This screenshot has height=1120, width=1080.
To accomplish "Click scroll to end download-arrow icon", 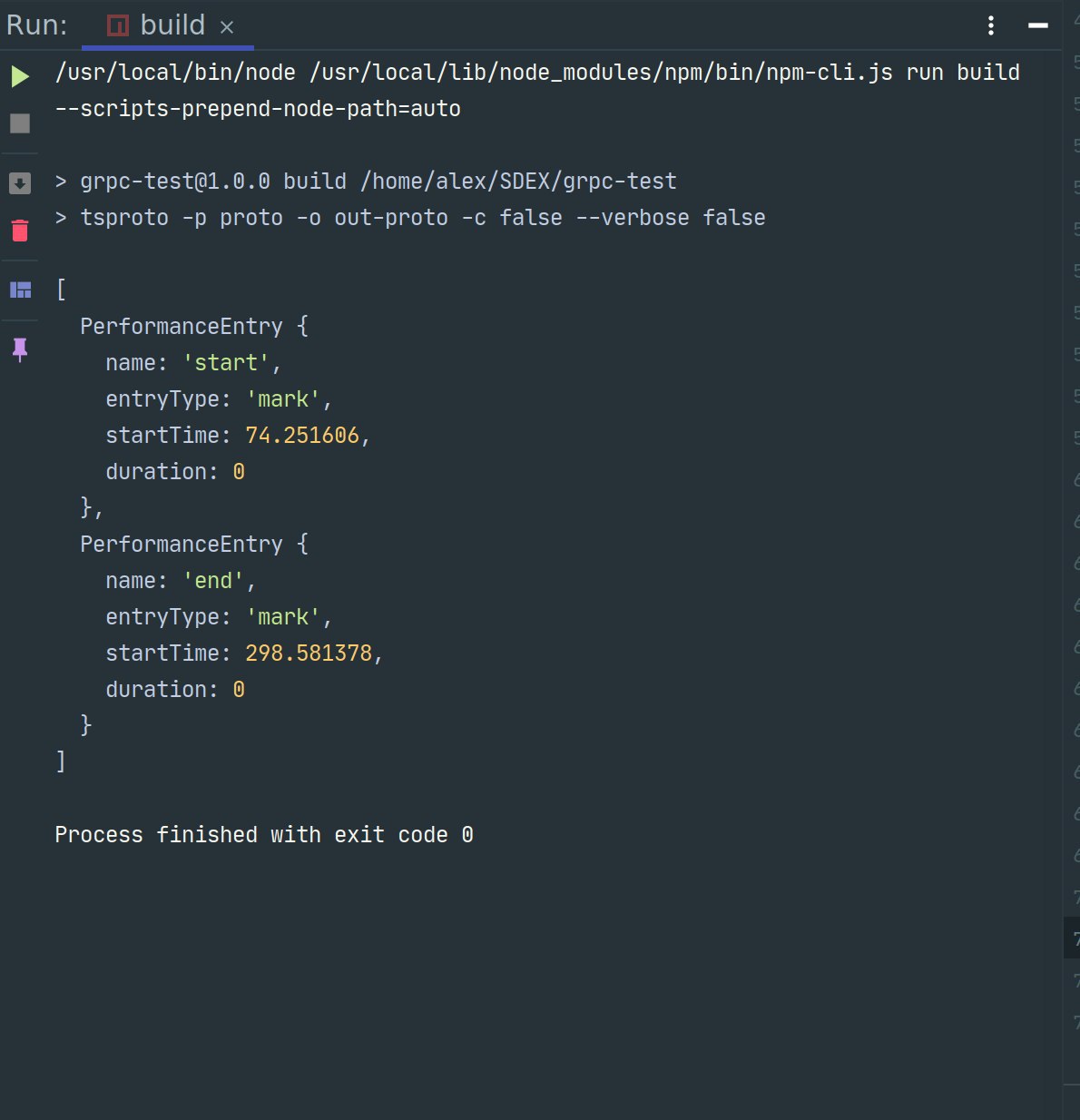I will [20, 183].
